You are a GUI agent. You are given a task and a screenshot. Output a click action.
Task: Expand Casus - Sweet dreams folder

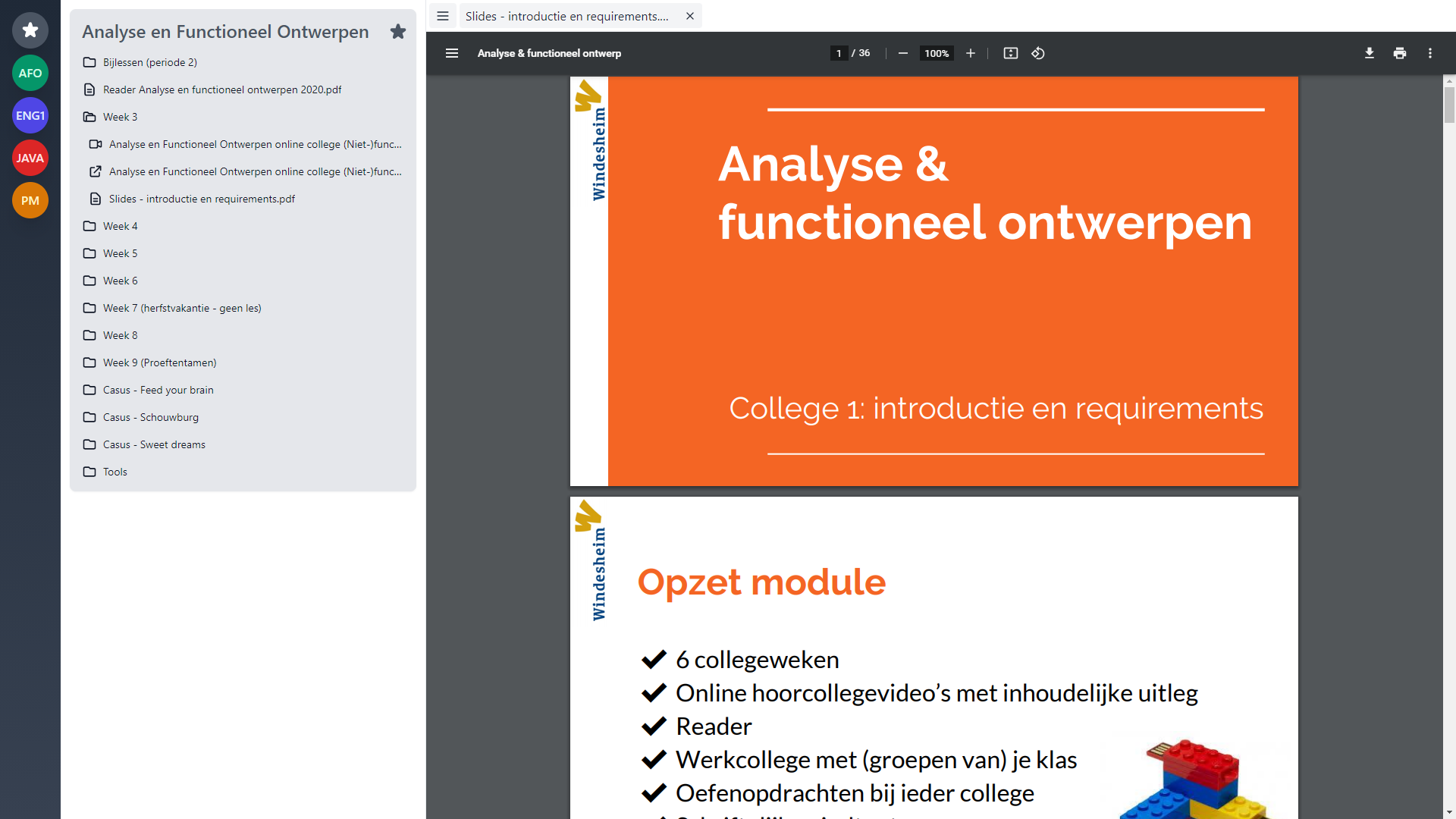point(243,444)
